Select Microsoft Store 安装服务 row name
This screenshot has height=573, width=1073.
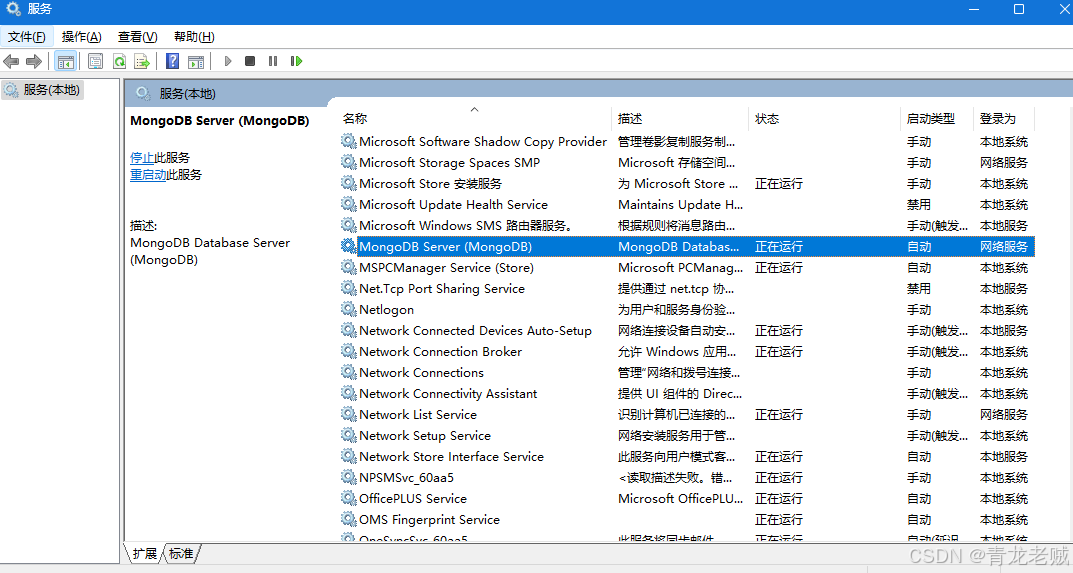[x=430, y=183]
